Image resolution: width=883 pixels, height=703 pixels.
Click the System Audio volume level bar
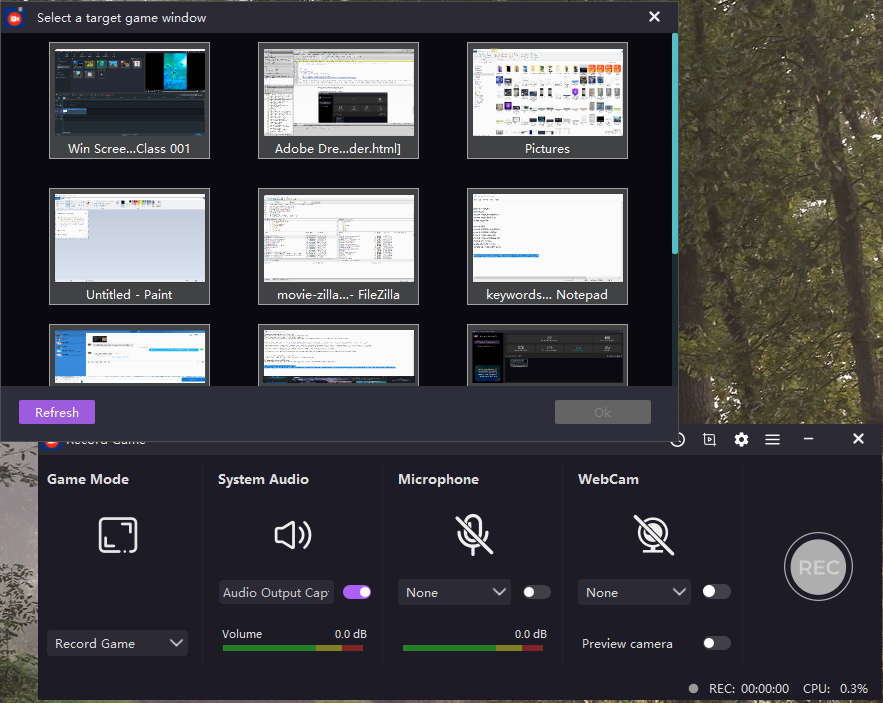[293, 649]
